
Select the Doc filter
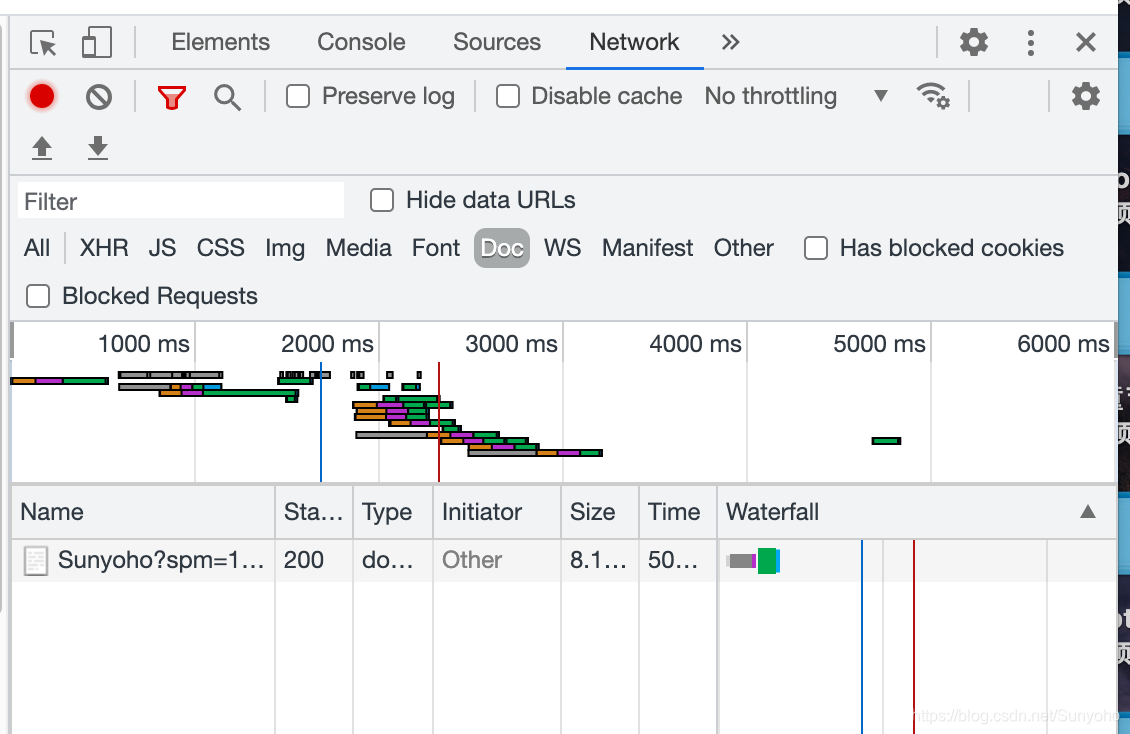[x=502, y=248]
